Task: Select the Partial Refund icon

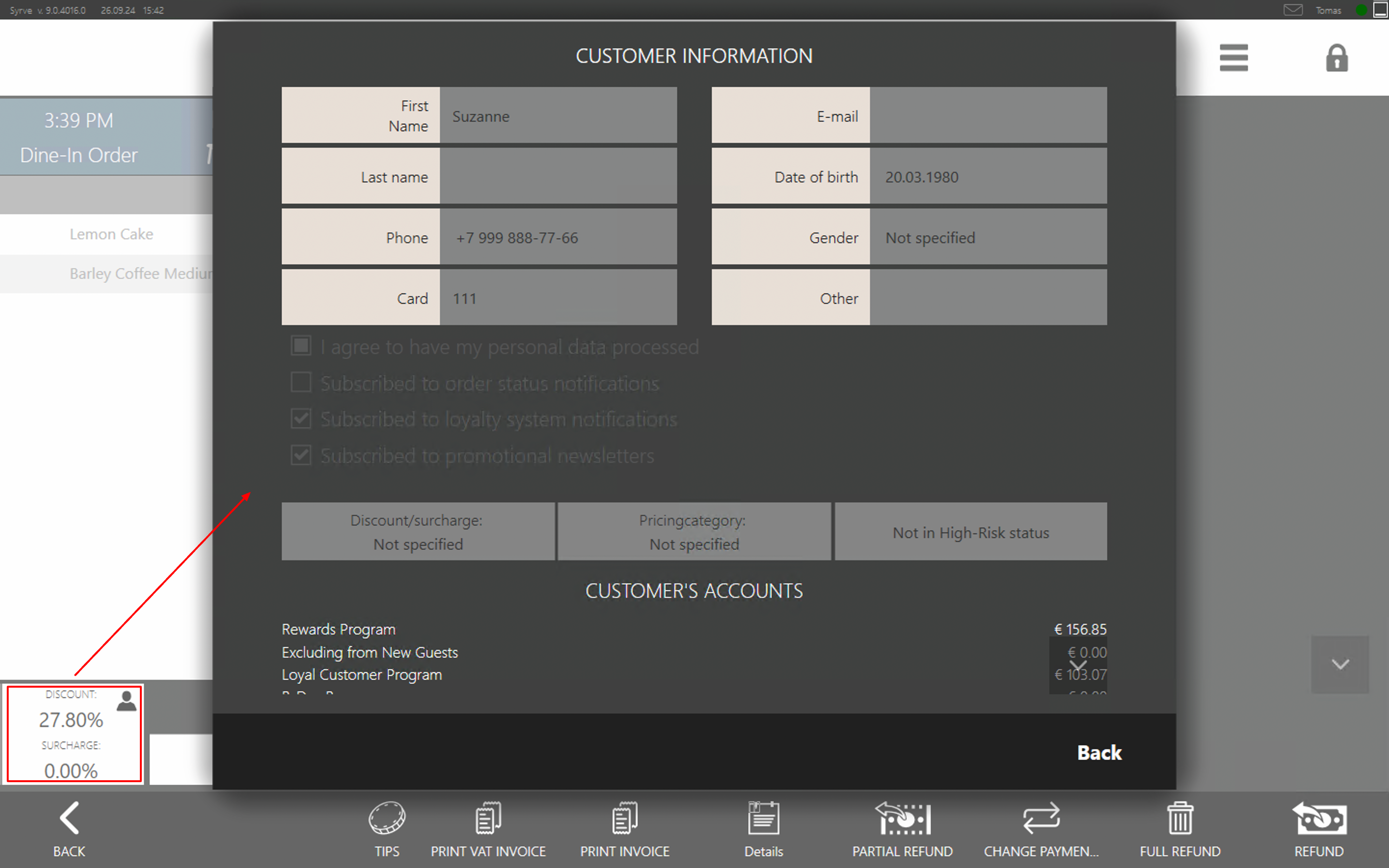Action: pyautogui.click(x=902, y=817)
